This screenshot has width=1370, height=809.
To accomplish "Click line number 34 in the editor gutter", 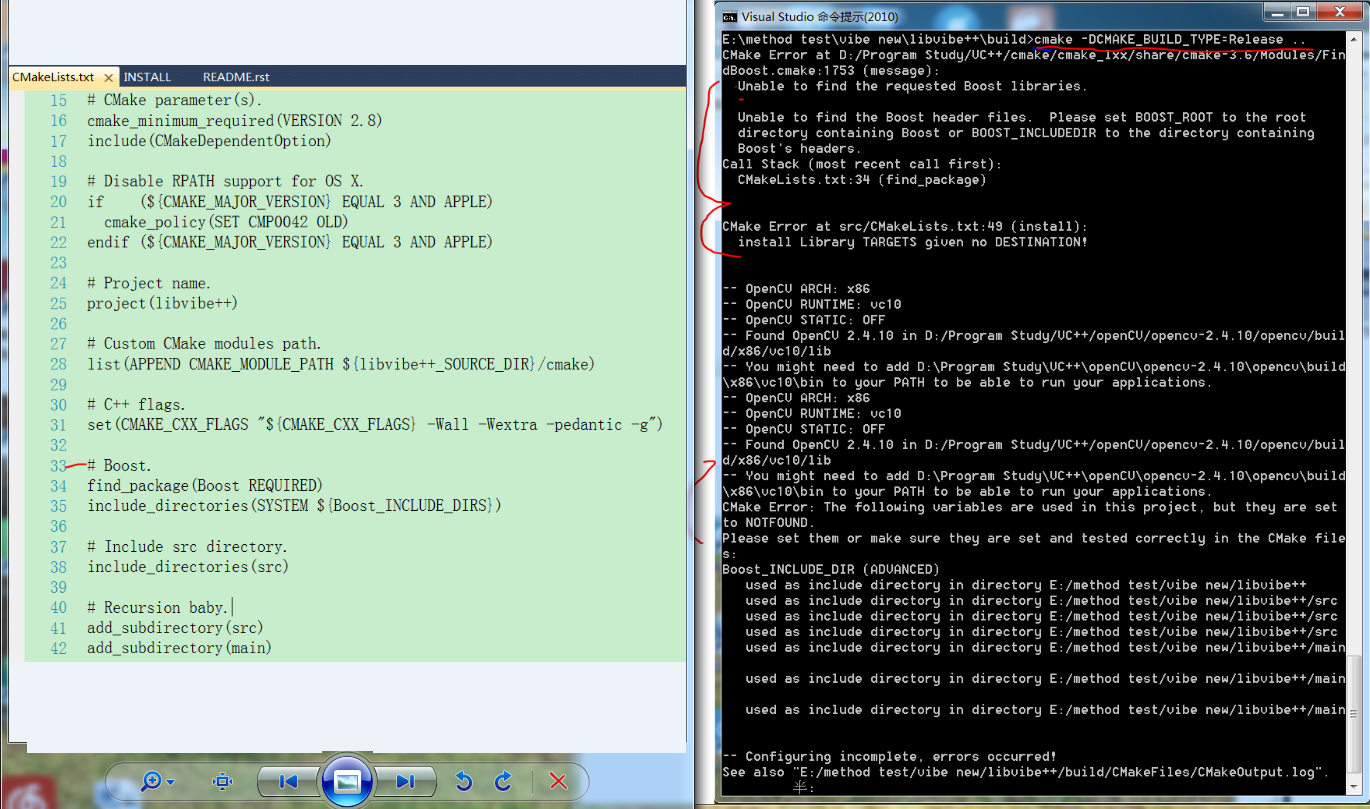I will (57, 486).
